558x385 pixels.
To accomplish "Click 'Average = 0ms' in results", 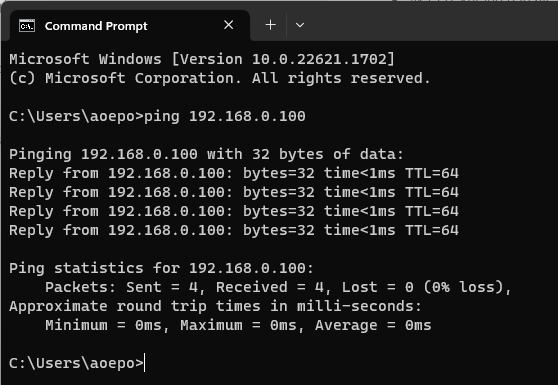I will tap(373, 326).
